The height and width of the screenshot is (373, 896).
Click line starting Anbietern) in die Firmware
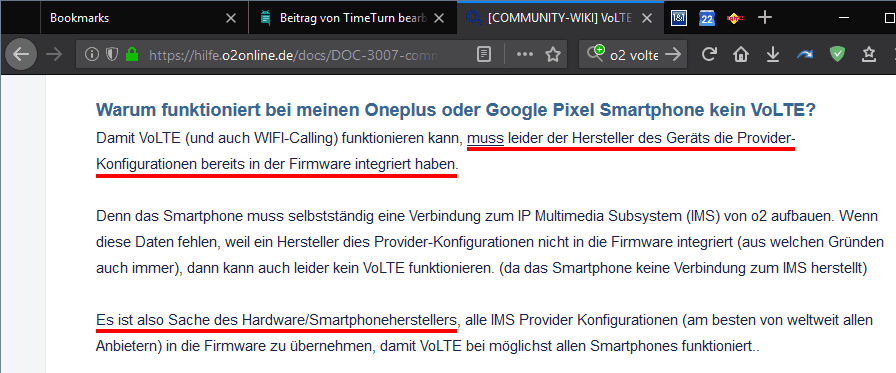427,346
